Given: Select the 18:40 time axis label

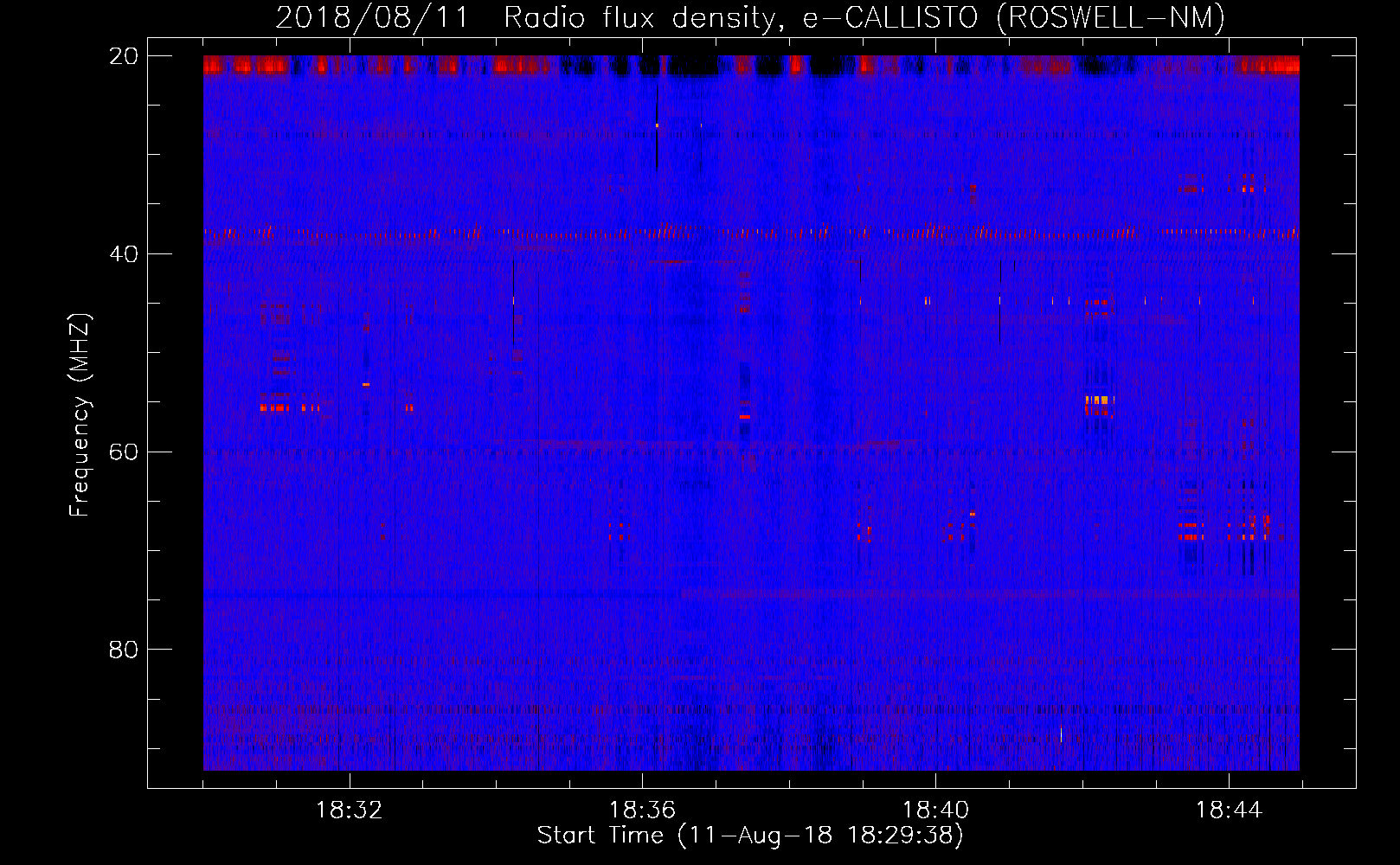Looking at the screenshot, I should point(936,811).
